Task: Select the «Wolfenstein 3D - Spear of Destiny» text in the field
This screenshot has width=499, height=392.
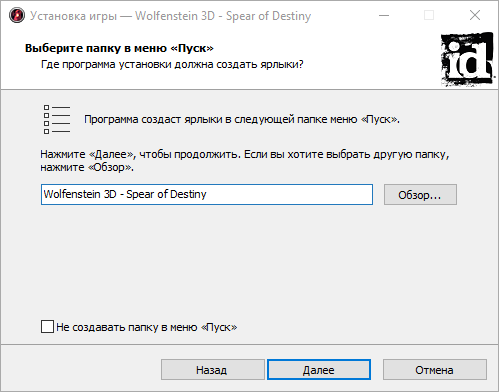Action: (x=125, y=194)
